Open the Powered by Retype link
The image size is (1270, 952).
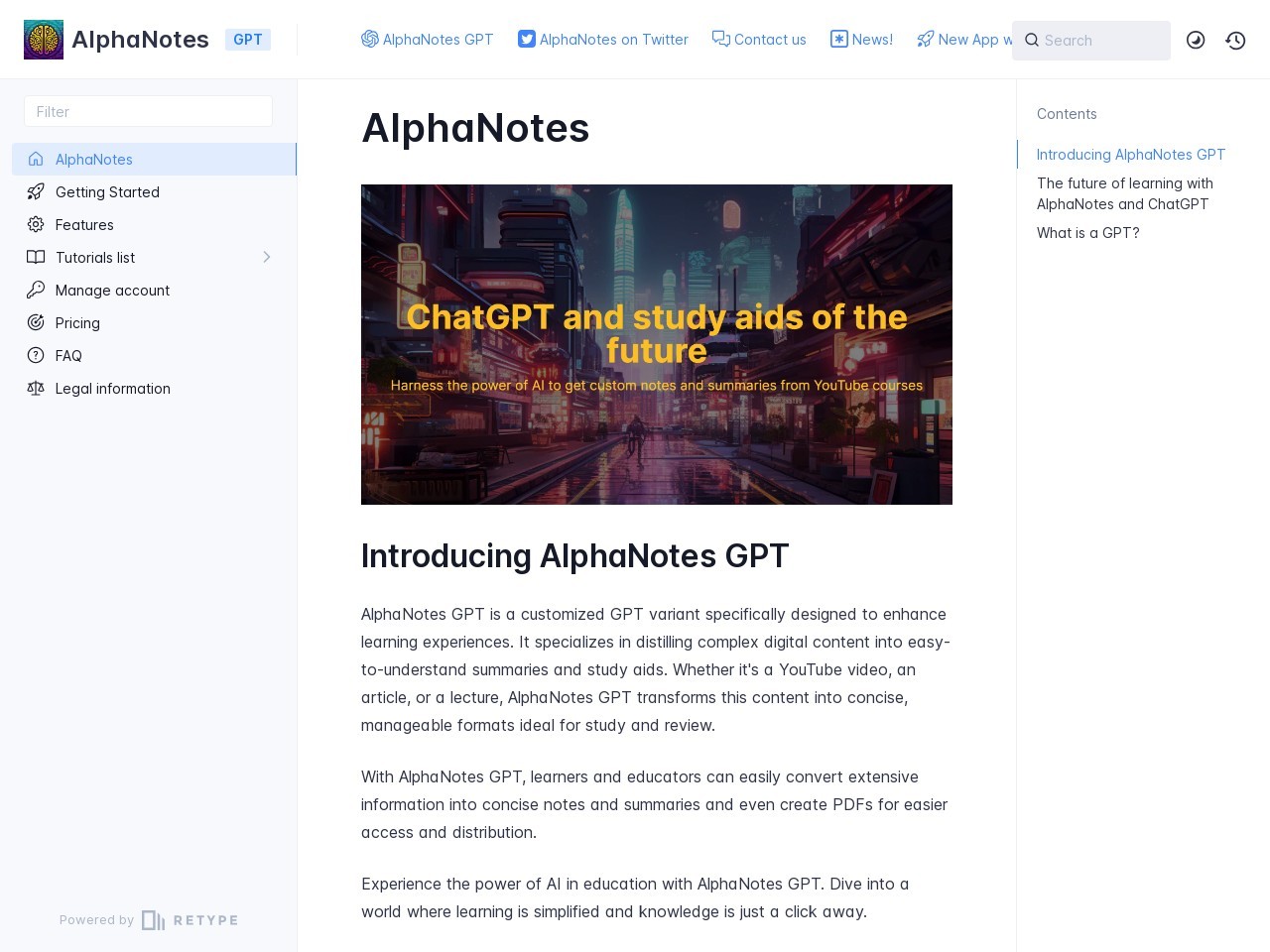pyautogui.click(x=148, y=920)
